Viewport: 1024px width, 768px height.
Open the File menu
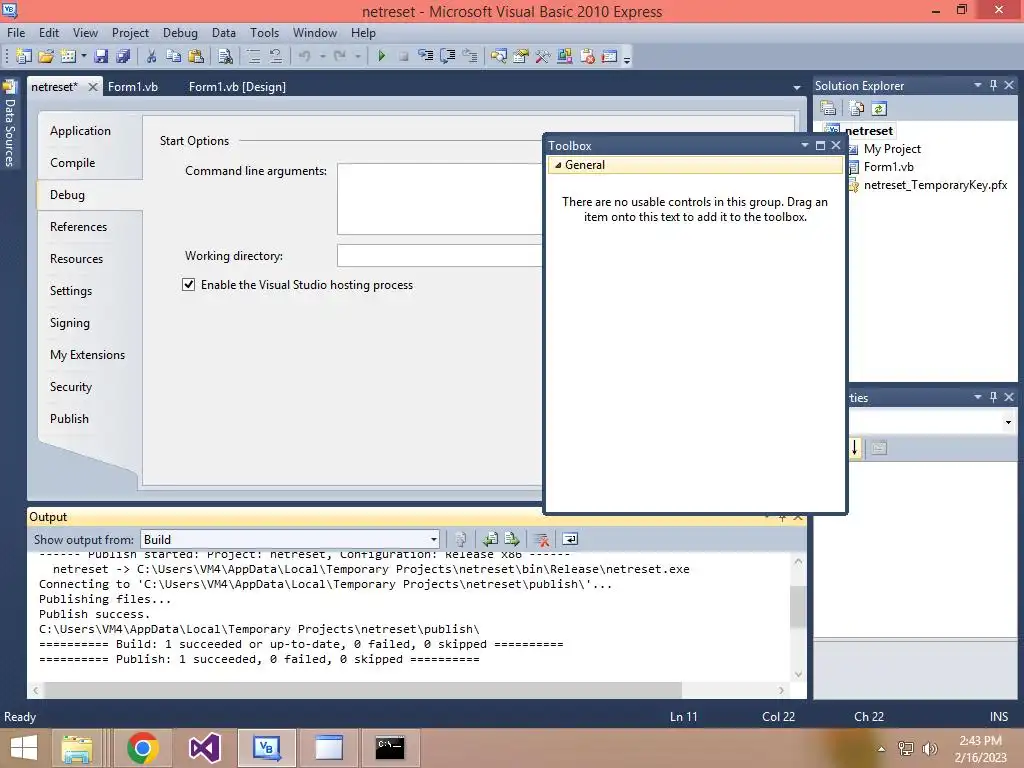(x=16, y=33)
